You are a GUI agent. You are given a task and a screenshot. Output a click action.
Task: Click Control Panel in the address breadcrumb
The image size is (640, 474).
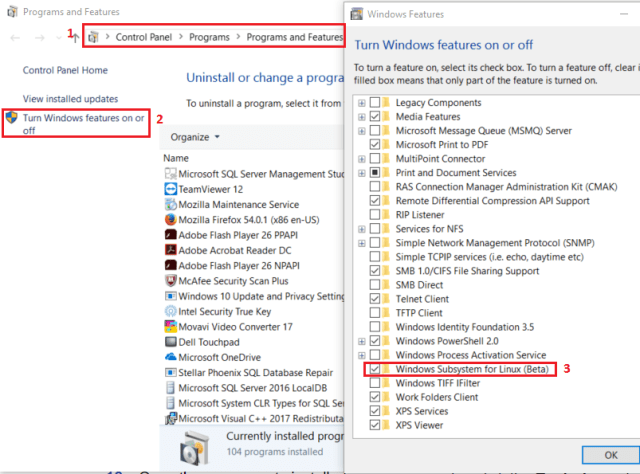(144, 37)
